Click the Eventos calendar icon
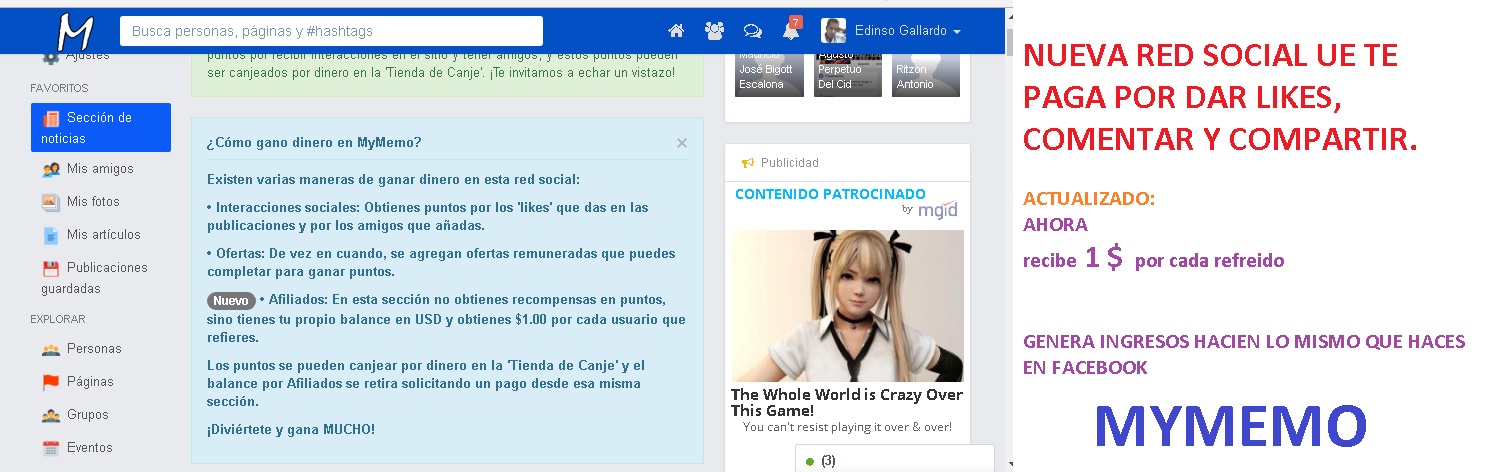The image size is (1494, 472). 51,448
